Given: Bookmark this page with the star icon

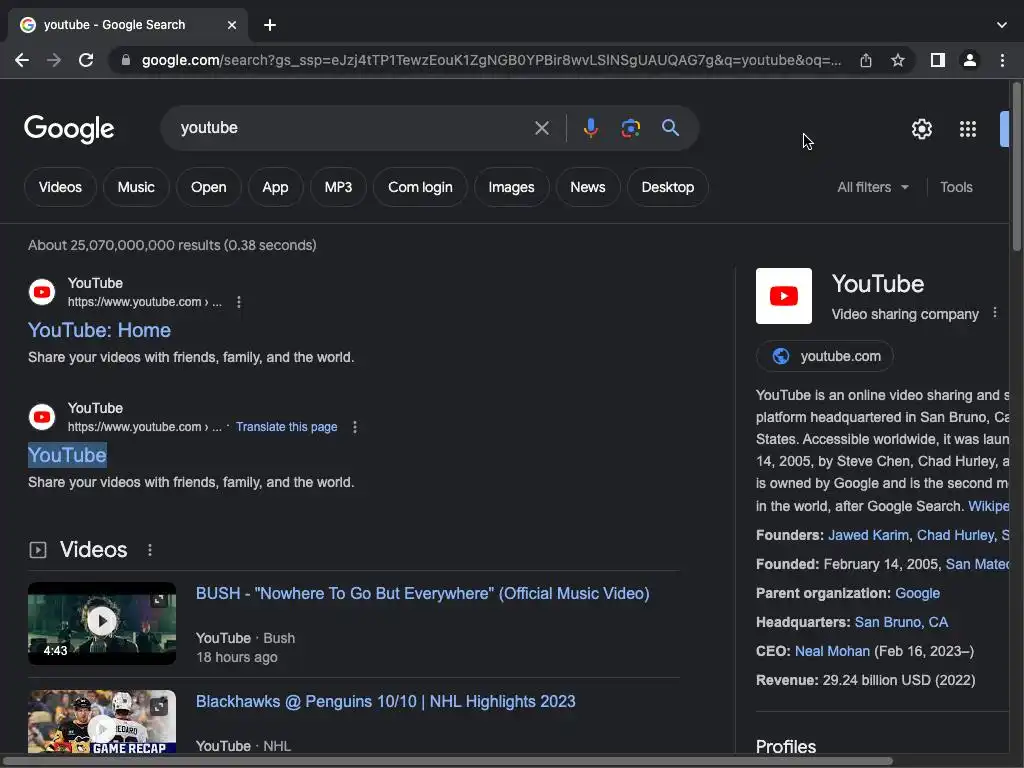Looking at the screenshot, I should pyautogui.click(x=898, y=60).
